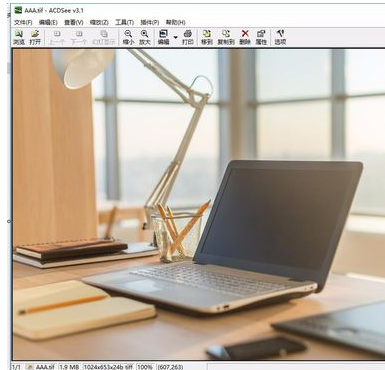Screen dimensions: 385x370
Task: Delete the image with the red X icon
Action: (x=245, y=37)
